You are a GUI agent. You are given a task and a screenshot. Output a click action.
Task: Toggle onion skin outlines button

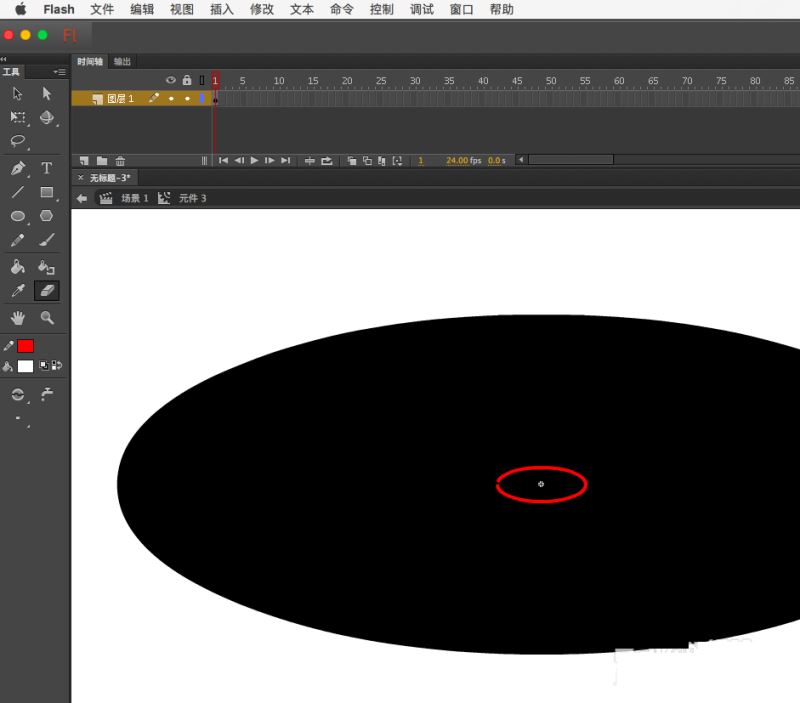point(367,161)
